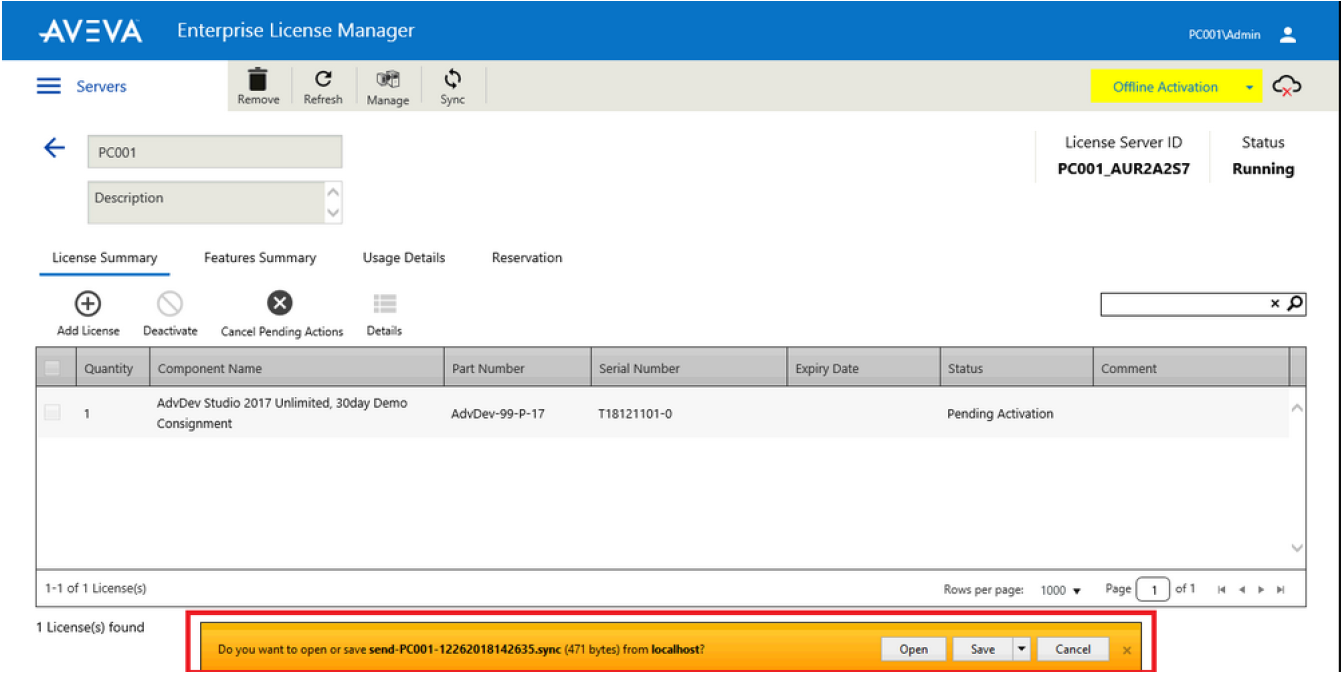Click the Running status text
Viewport: 1343px width, 681px height.
pos(1263,169)
